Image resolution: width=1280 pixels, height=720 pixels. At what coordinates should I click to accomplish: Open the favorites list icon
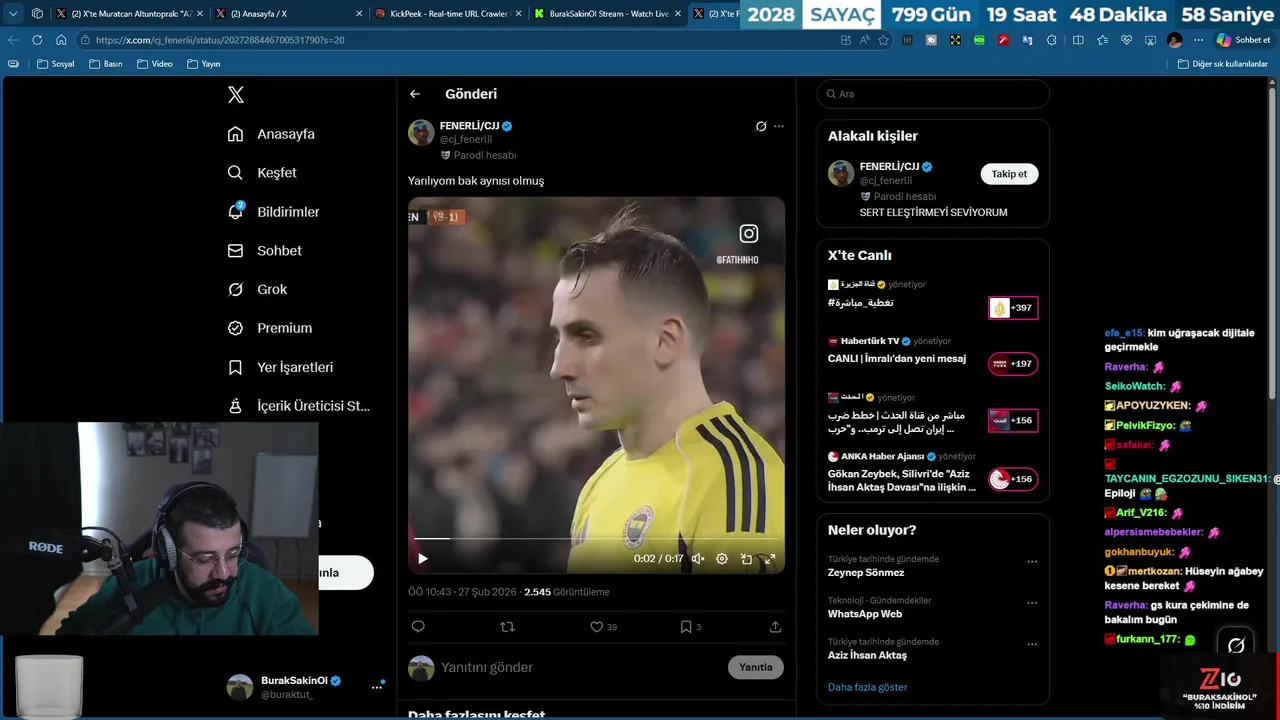pos(1102,40)
